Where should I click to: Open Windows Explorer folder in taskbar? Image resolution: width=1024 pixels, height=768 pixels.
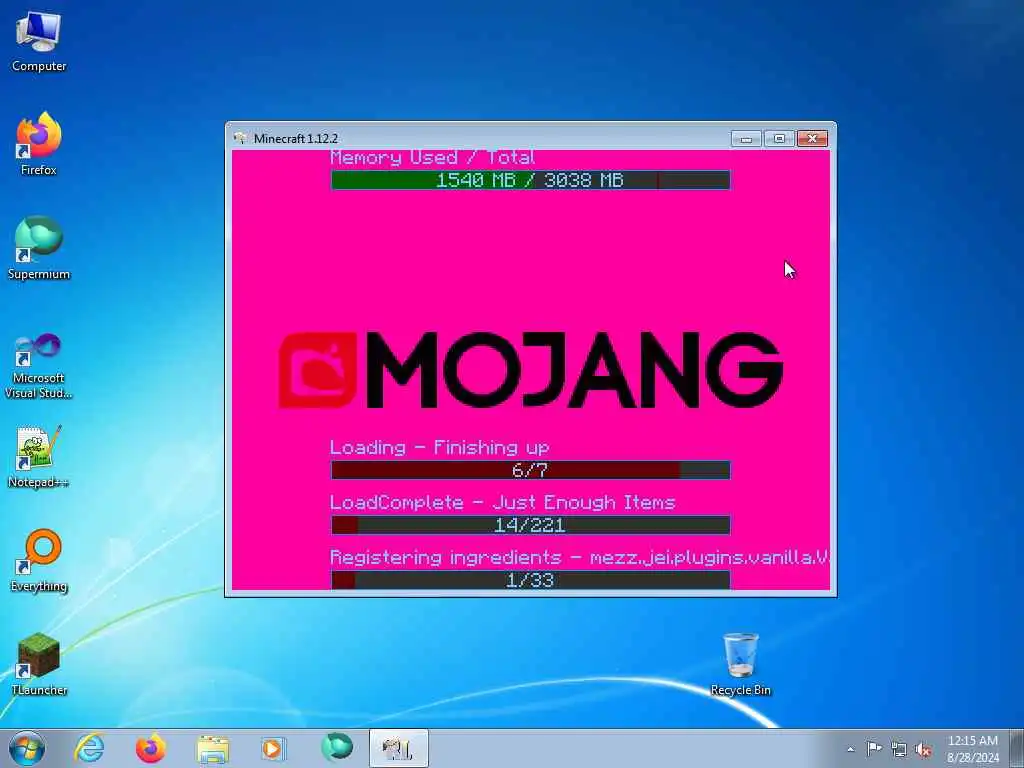click(x=213, y=748)
